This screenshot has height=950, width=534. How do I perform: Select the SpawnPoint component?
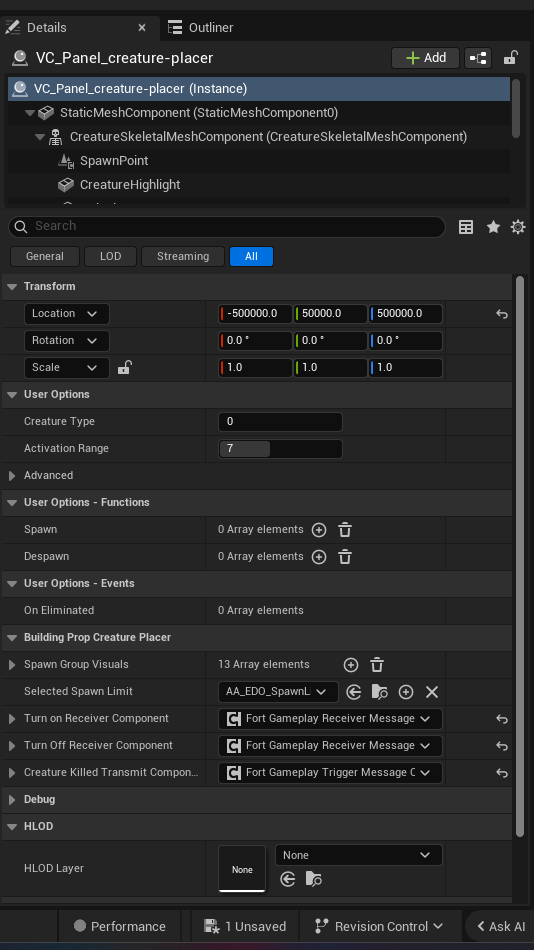pyautogui.click(x=114, y=161)
